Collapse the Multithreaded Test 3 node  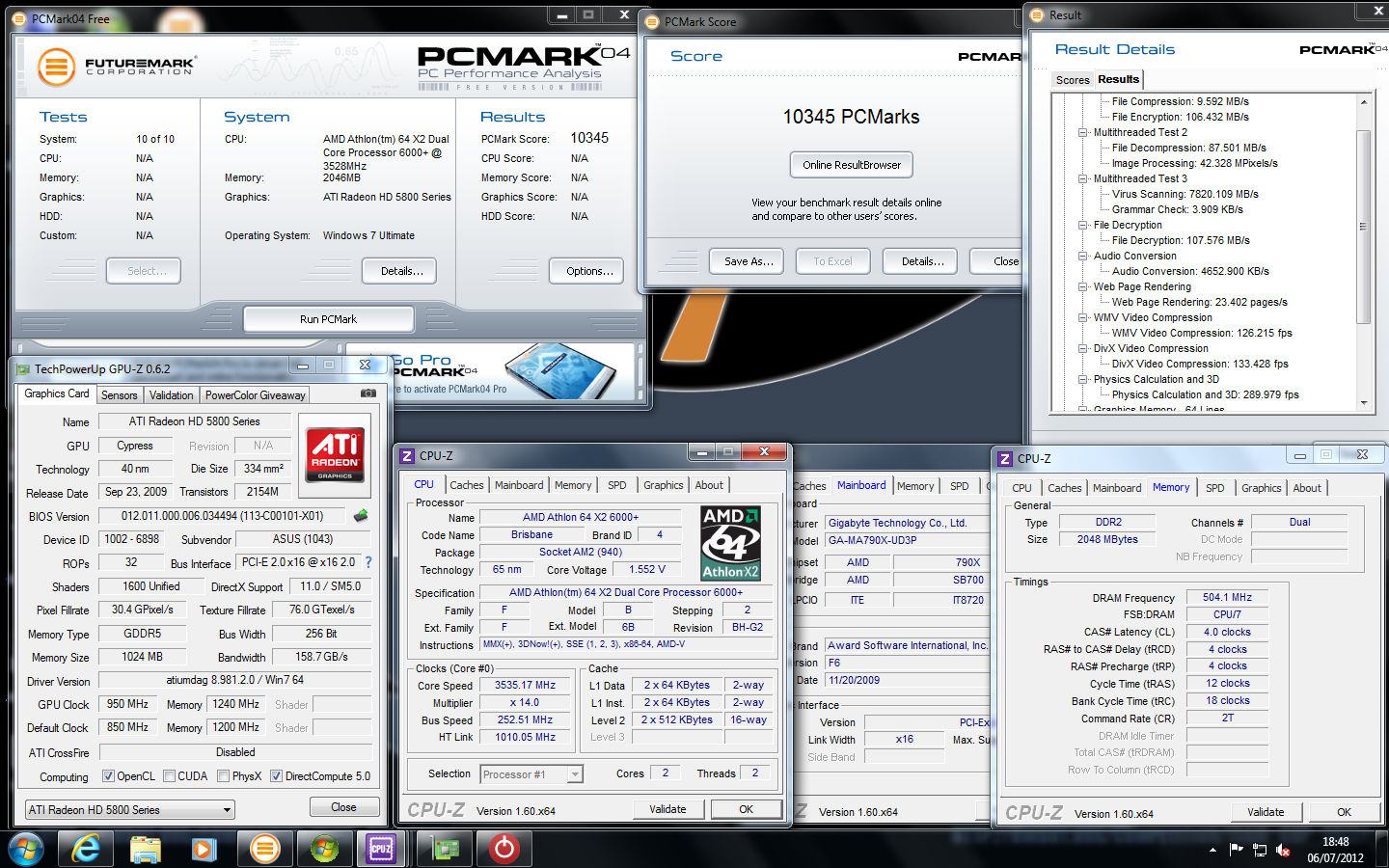(x=1083, y=178)
